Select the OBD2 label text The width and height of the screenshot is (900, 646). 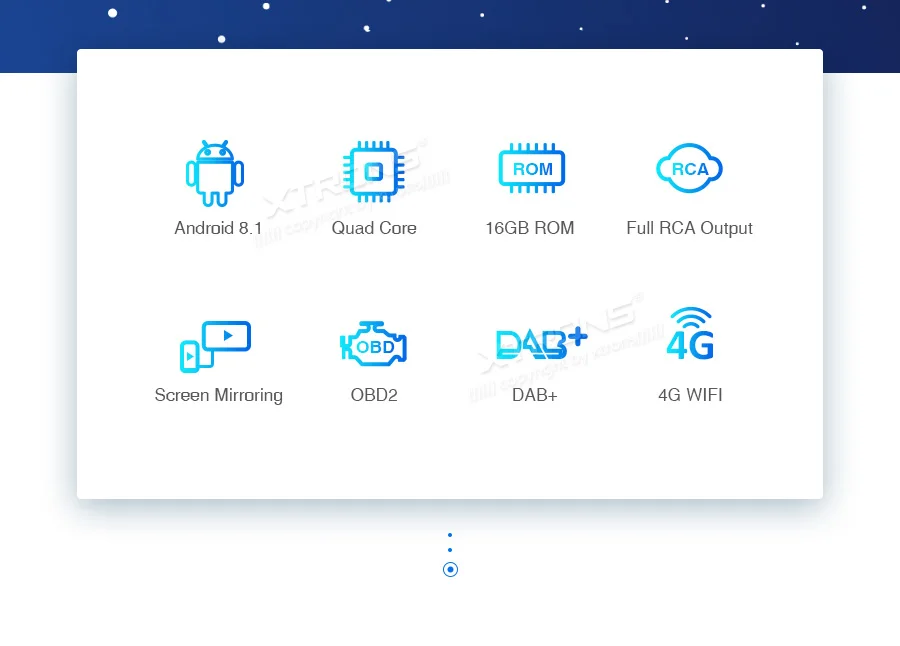point(374,395)
